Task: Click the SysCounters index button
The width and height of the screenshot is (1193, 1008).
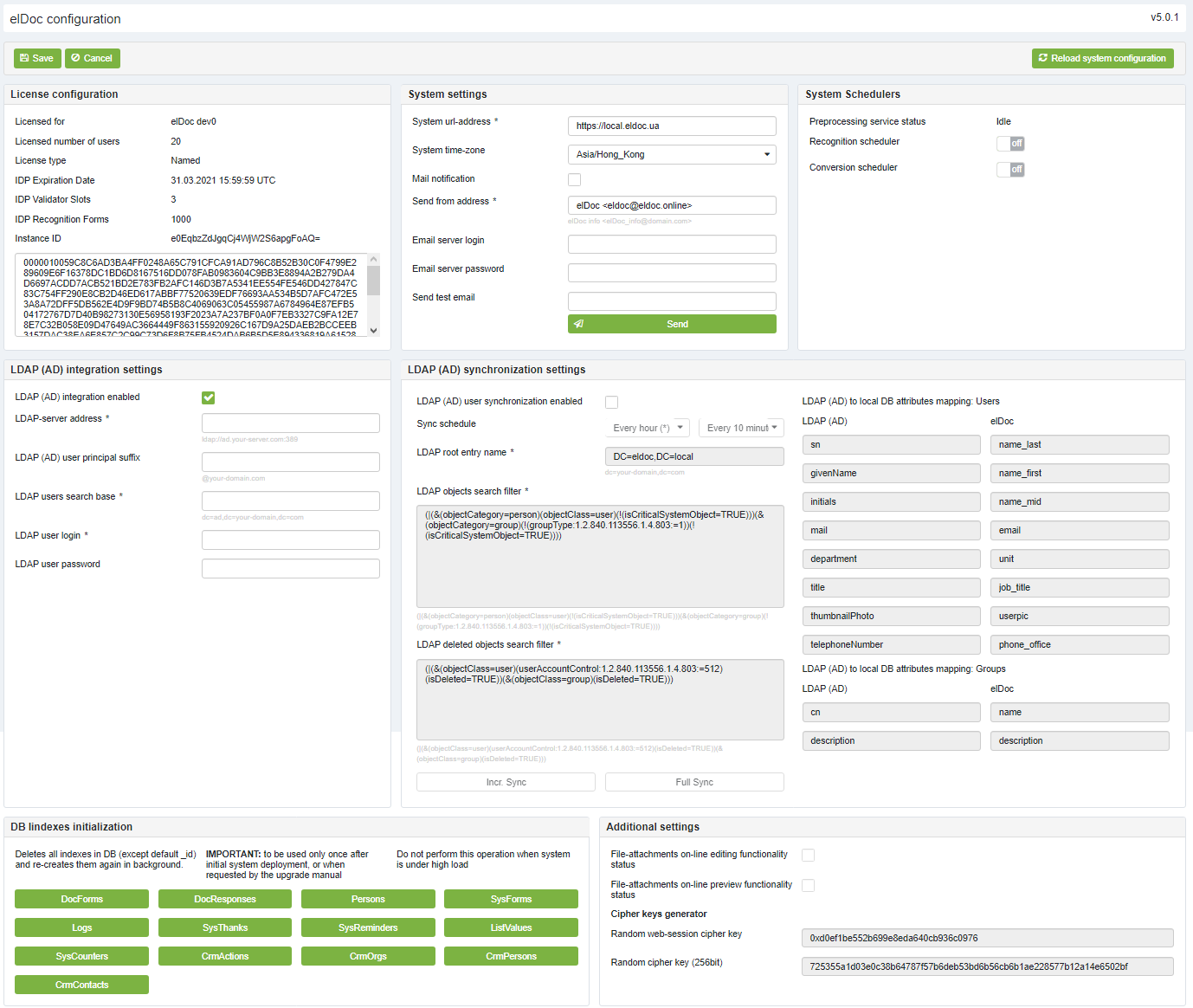Action: click(81, 956)
